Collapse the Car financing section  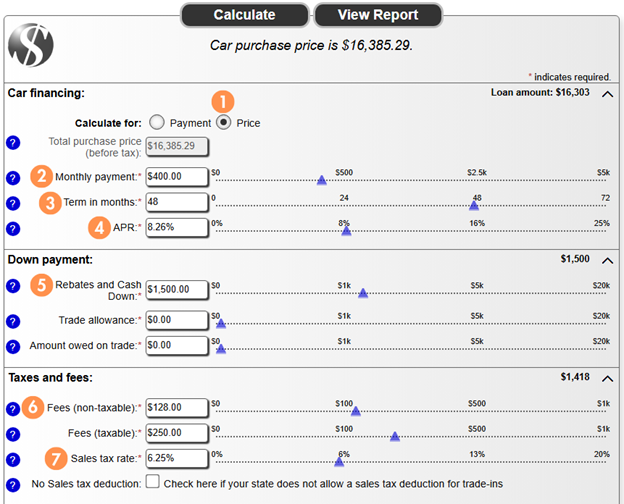coord(607,94)
